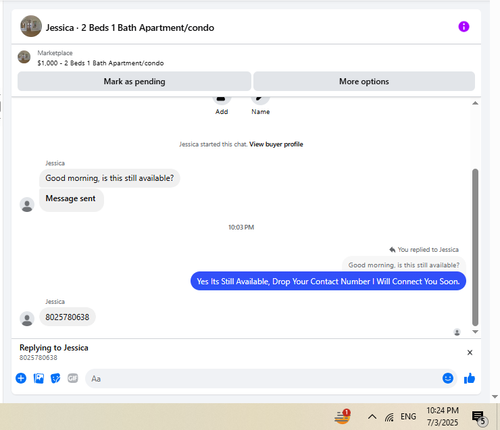
Task: Open conversation info purple icon
Action: click(464, 27)
